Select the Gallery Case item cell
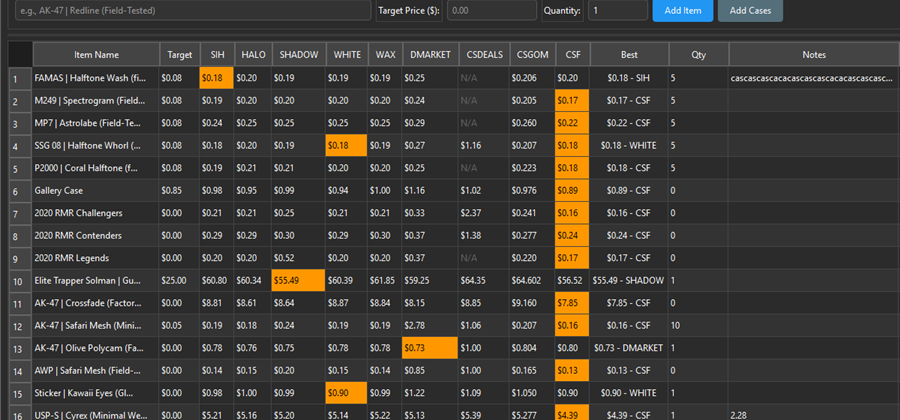This screenshot has height=420, width=900. (96, 190)
